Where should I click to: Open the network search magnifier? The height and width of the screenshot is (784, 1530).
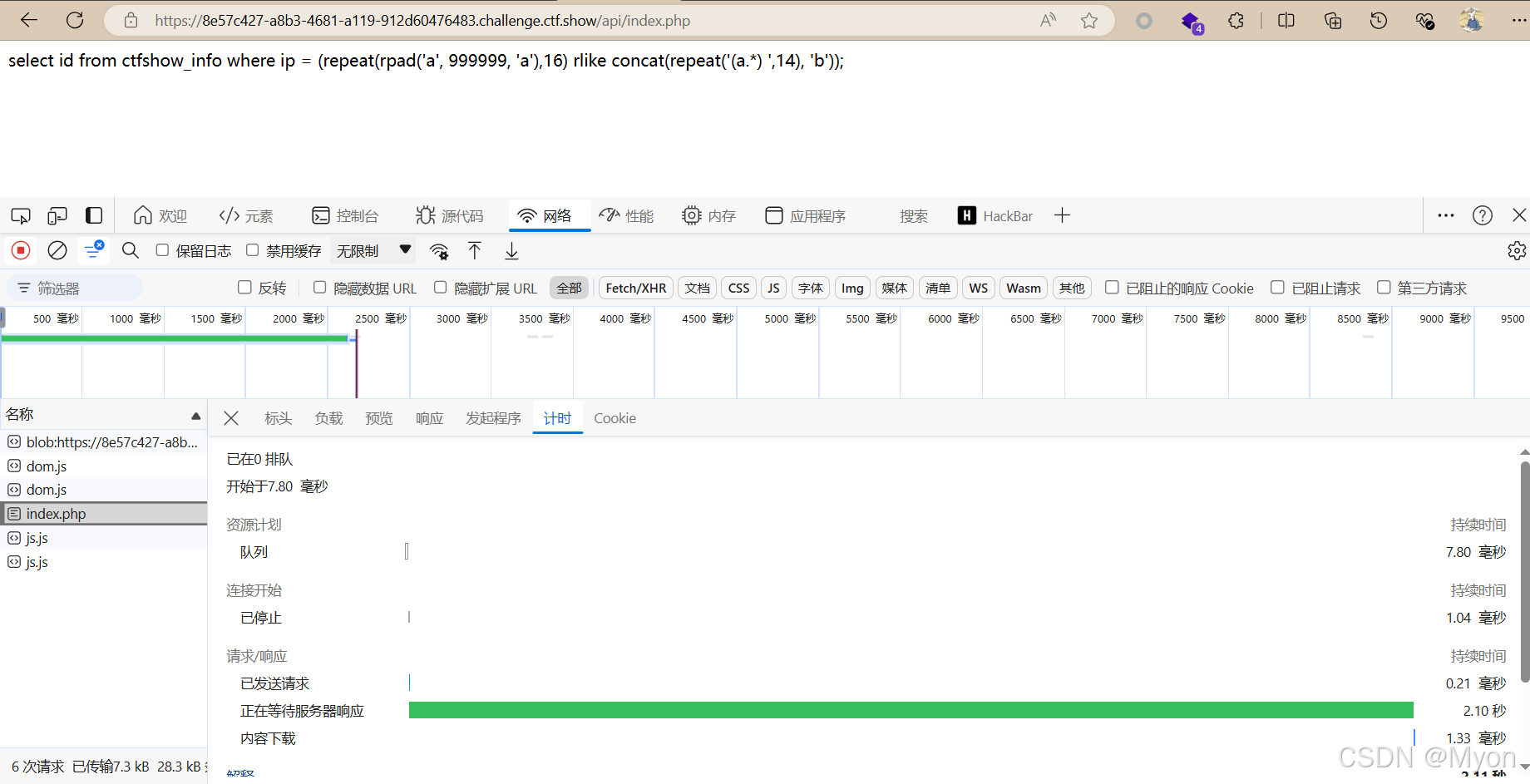(x=131, y=250)
